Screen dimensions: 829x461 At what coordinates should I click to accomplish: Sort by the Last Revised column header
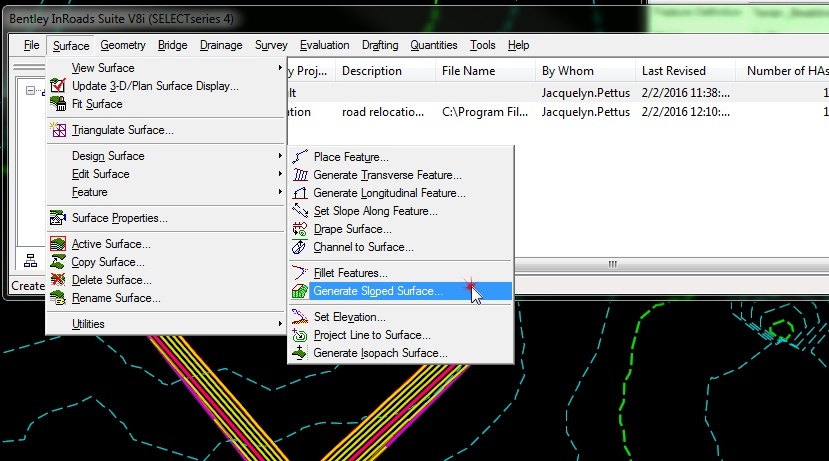click(x=685, y=71)
